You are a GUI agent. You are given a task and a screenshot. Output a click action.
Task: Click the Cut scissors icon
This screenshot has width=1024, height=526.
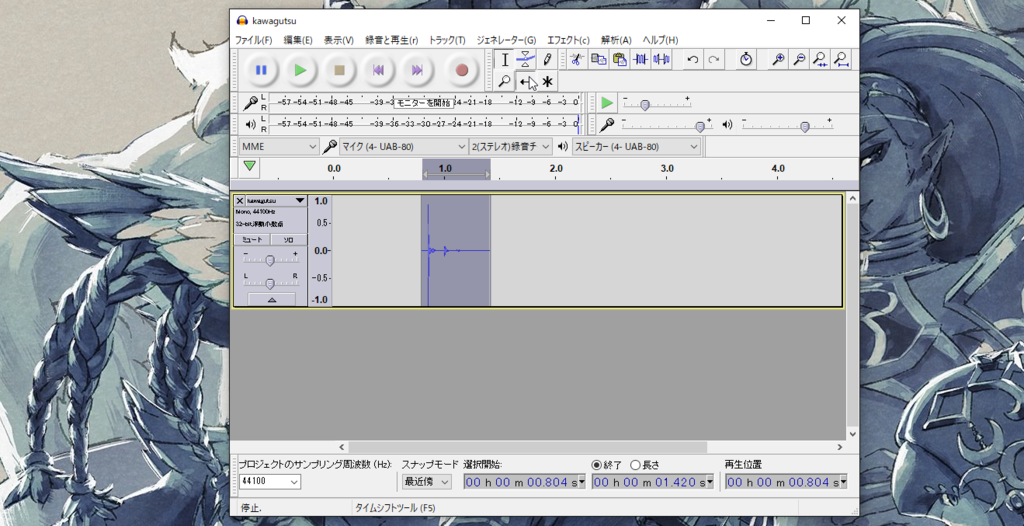tap(576, 59)
